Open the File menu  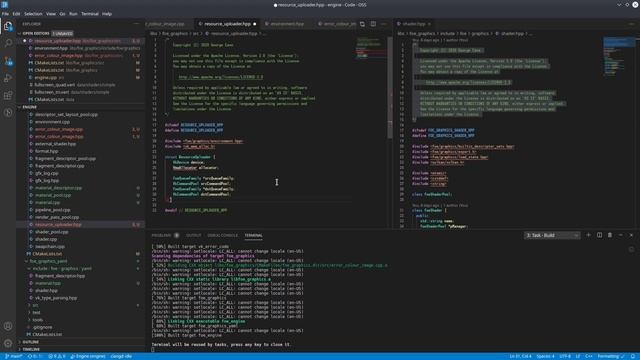[5, 14]
